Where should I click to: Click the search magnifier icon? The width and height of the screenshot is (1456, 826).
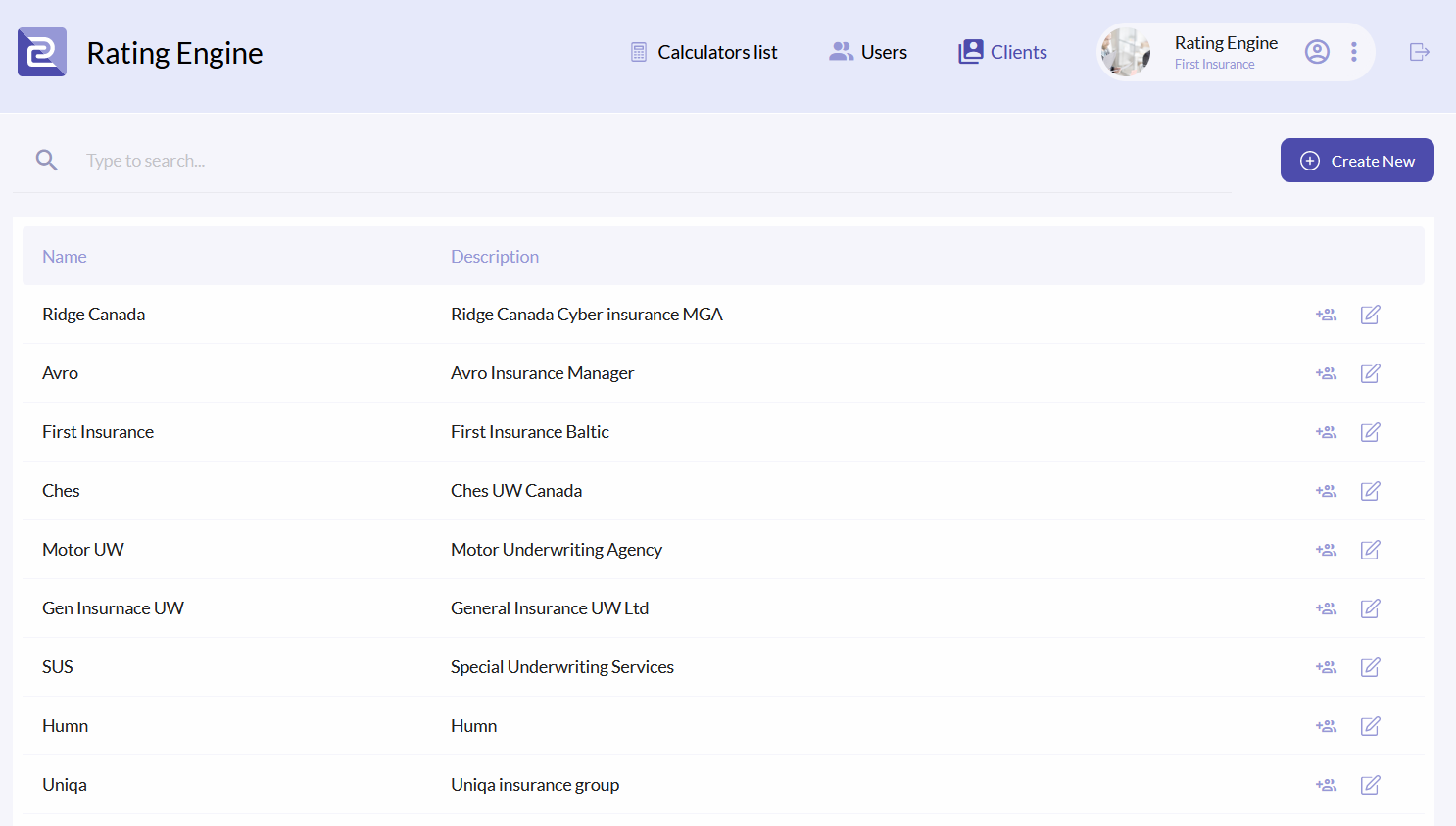46,160
